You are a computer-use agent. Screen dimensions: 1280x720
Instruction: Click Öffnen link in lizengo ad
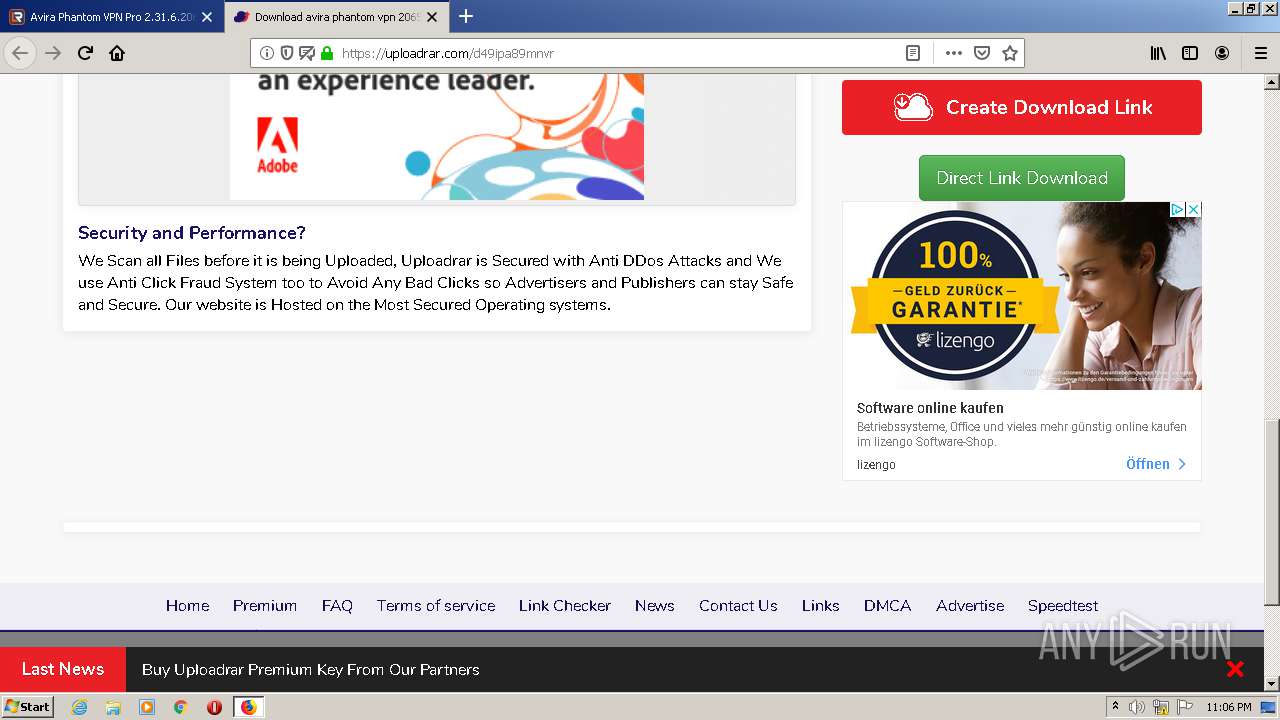1156,464
